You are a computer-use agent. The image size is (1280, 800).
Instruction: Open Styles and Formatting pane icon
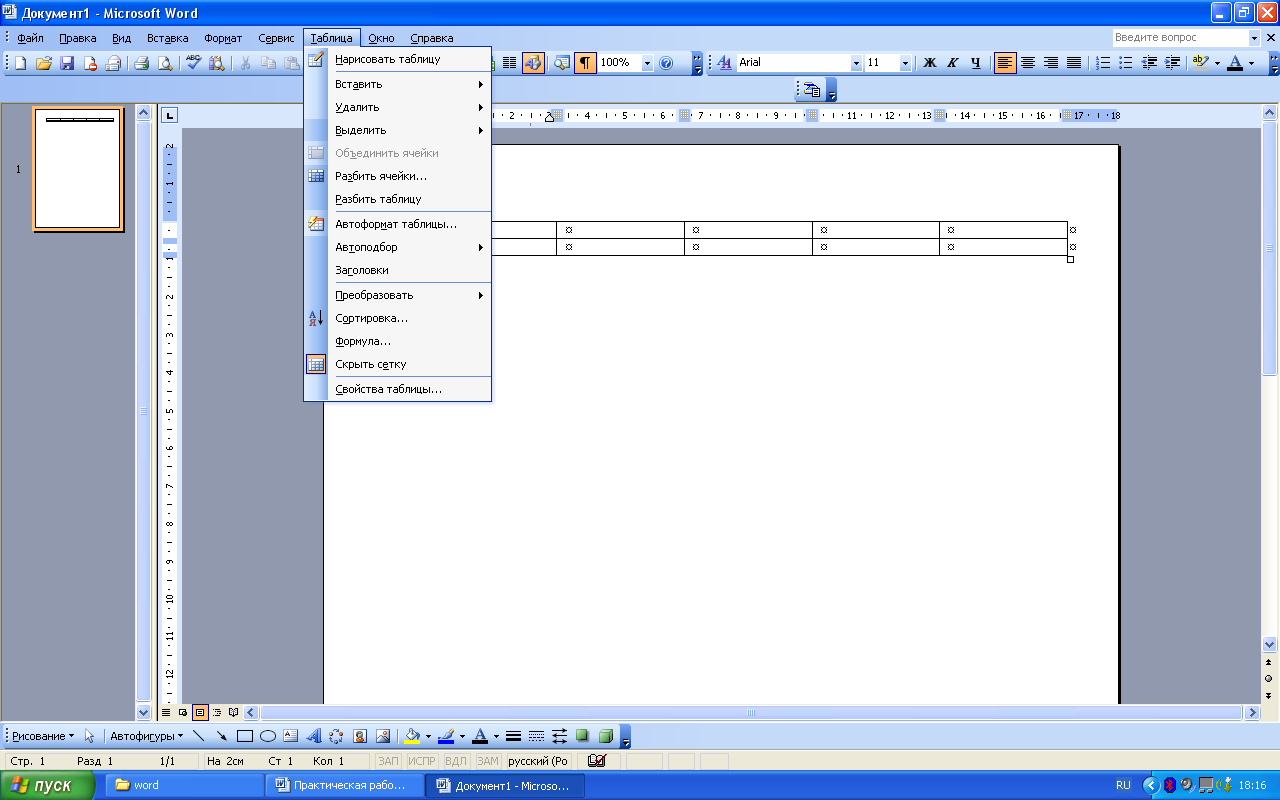(725, 63)
